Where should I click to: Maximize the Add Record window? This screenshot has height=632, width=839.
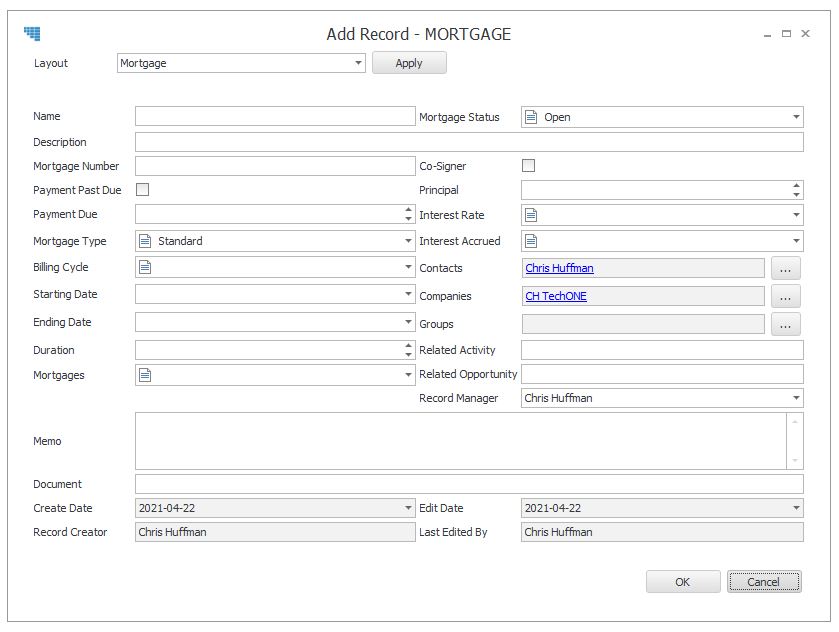tap(786, 34)
